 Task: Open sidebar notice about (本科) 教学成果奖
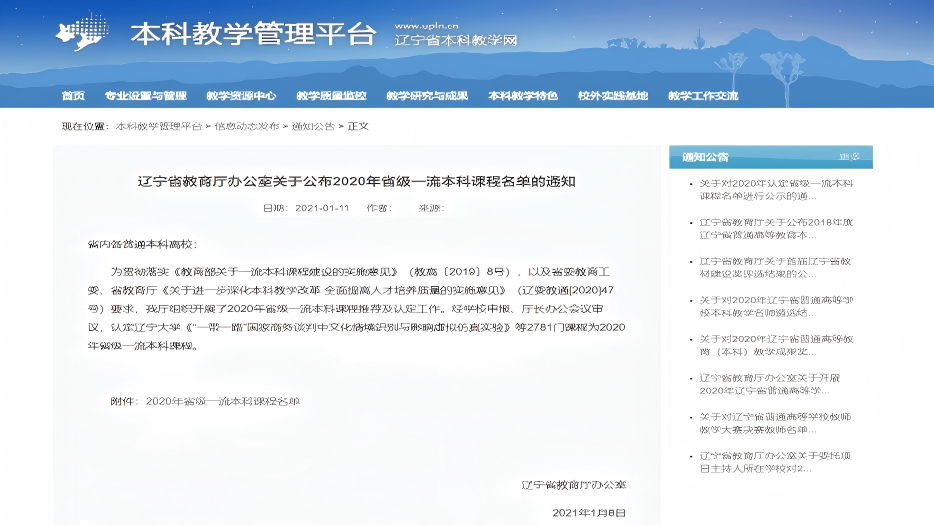coord(776,346)
